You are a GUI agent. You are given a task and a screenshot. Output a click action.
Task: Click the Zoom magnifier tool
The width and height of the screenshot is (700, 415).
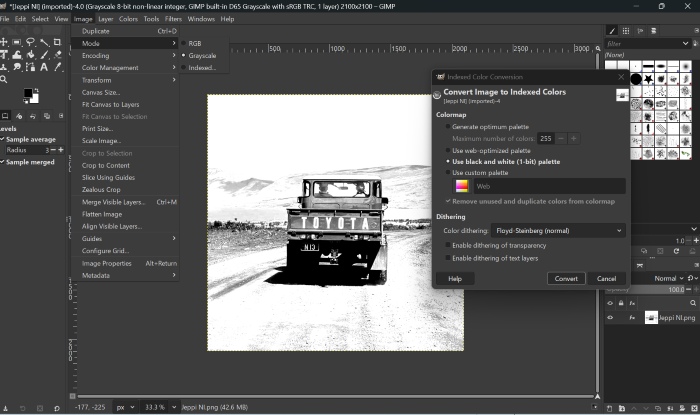(x=4, y=79)
